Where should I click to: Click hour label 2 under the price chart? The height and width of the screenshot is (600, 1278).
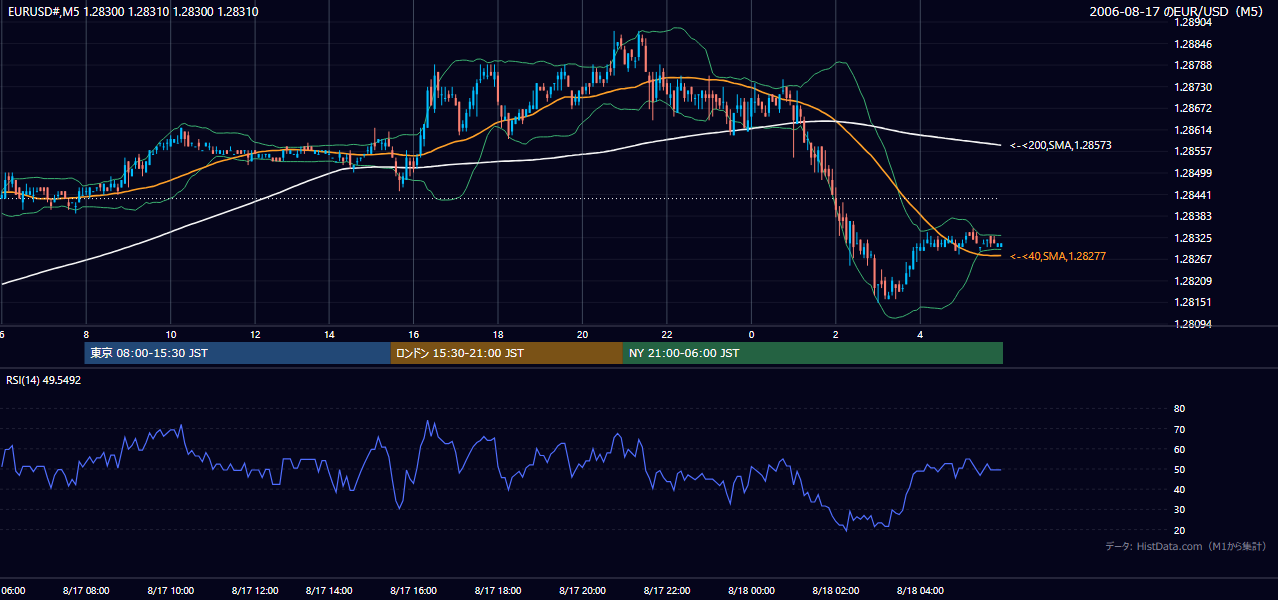835,334
